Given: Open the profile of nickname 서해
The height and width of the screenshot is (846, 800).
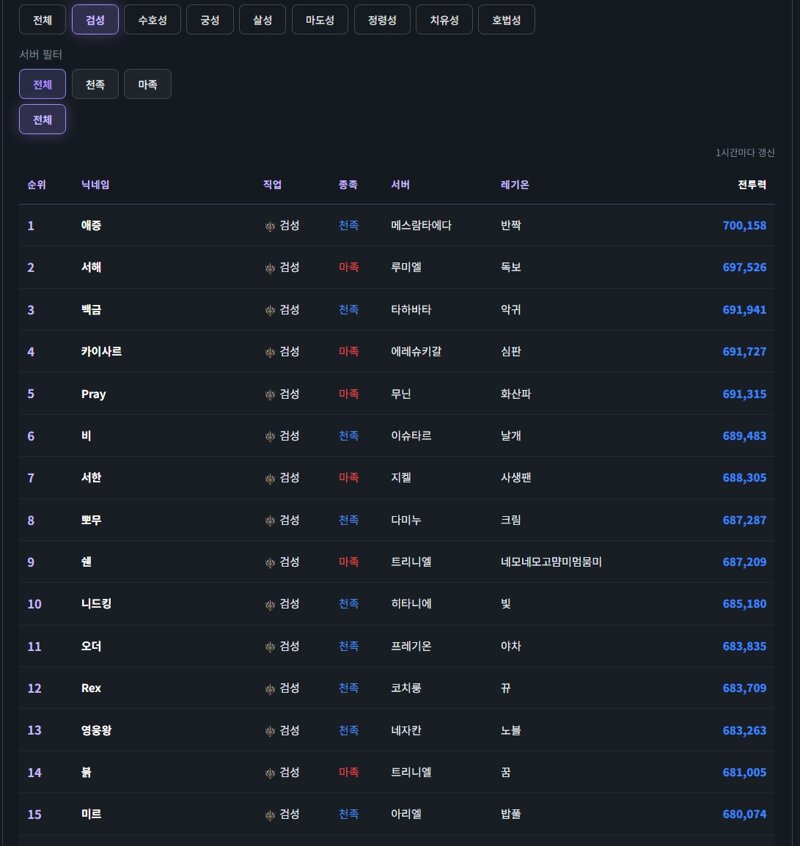Looking at the screenshot, I should [x=91, y=267].
